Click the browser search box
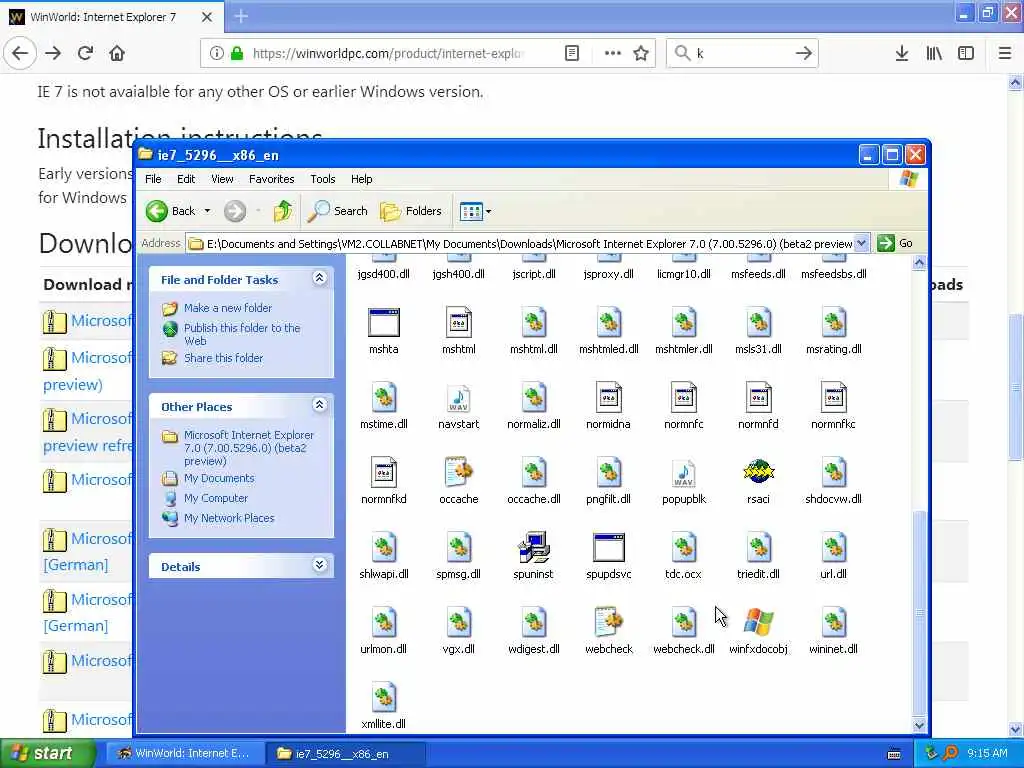Screen dimensions: 1024x768 pos(742,54)
